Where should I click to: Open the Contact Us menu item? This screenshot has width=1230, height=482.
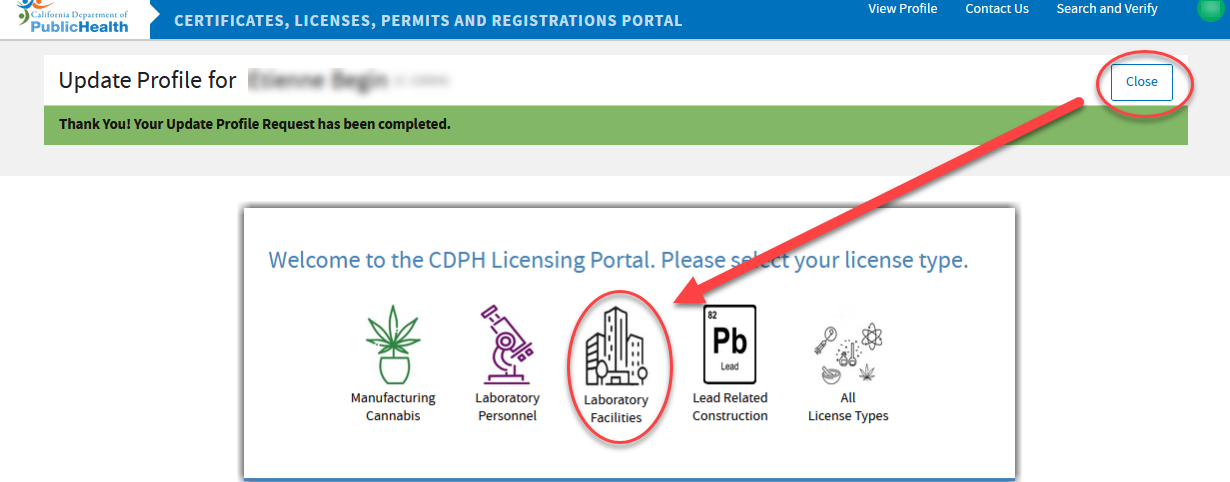click(x=997, y=9)
